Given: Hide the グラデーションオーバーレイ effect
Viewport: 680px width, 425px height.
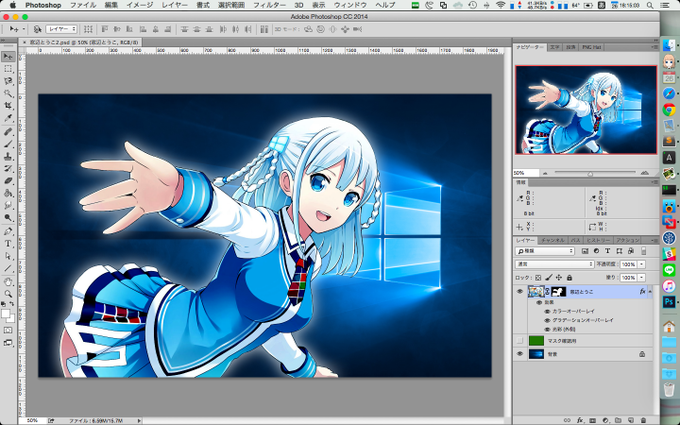Looking at the screenshot, I should 547,320.
